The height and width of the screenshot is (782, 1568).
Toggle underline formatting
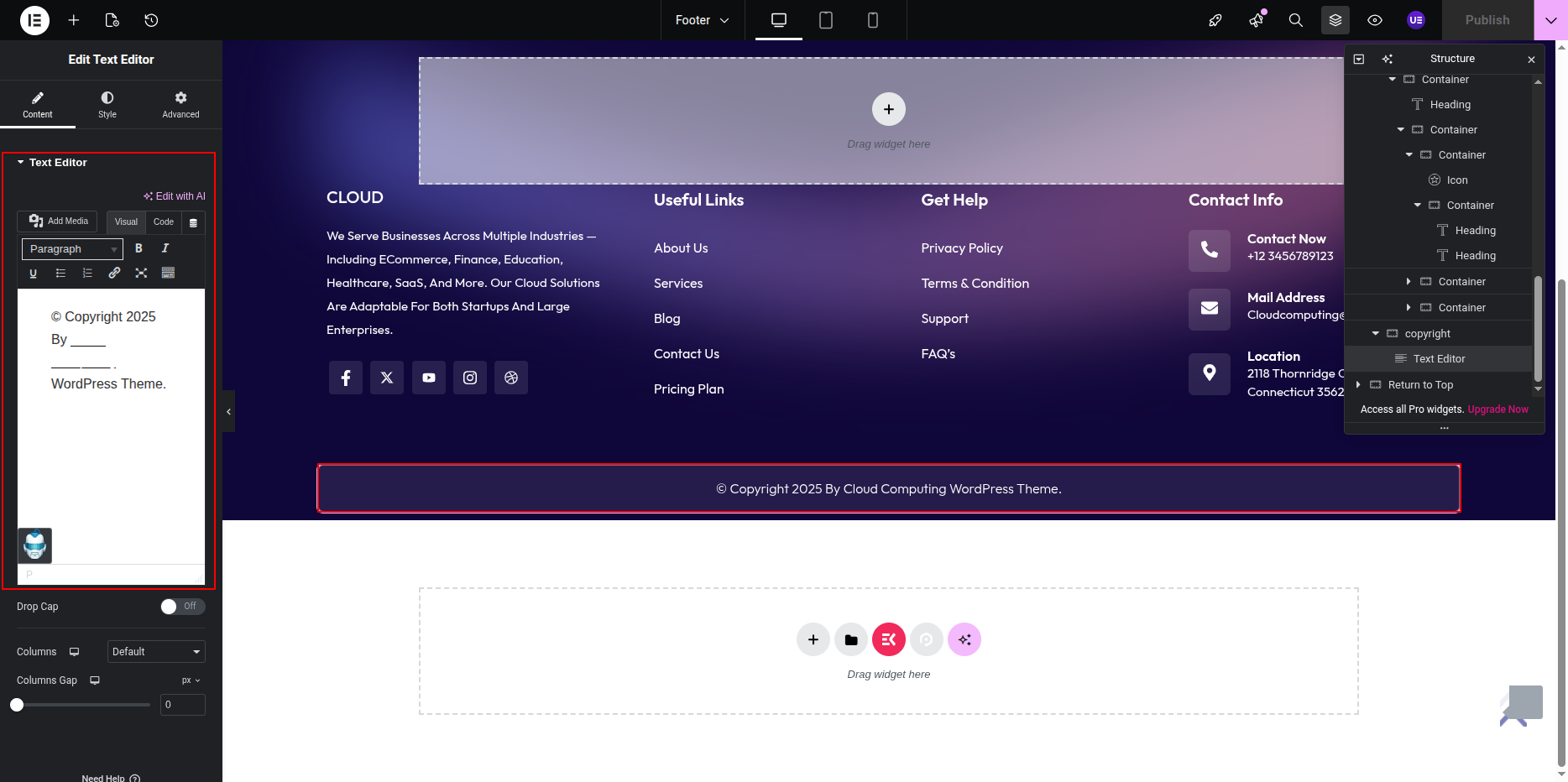34,273
